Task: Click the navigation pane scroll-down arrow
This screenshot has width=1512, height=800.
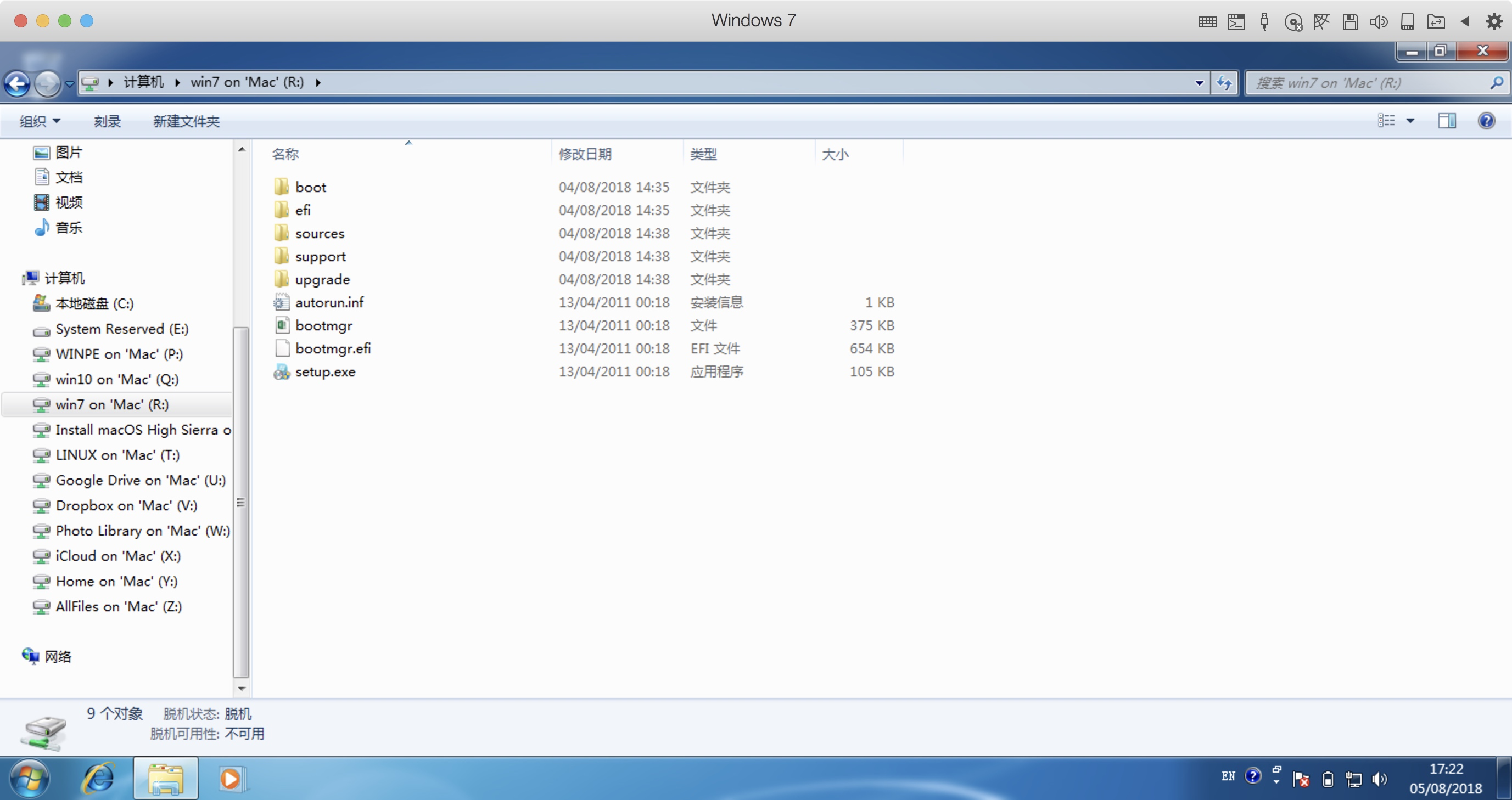Action: click(241, 688)
